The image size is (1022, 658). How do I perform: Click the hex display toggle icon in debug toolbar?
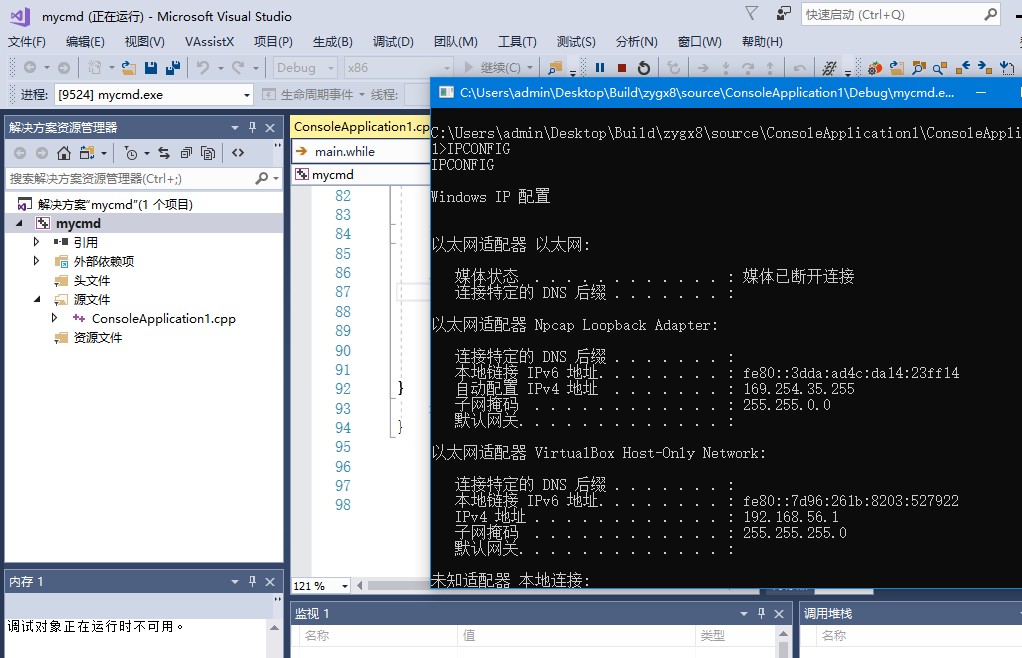[829, 68]
